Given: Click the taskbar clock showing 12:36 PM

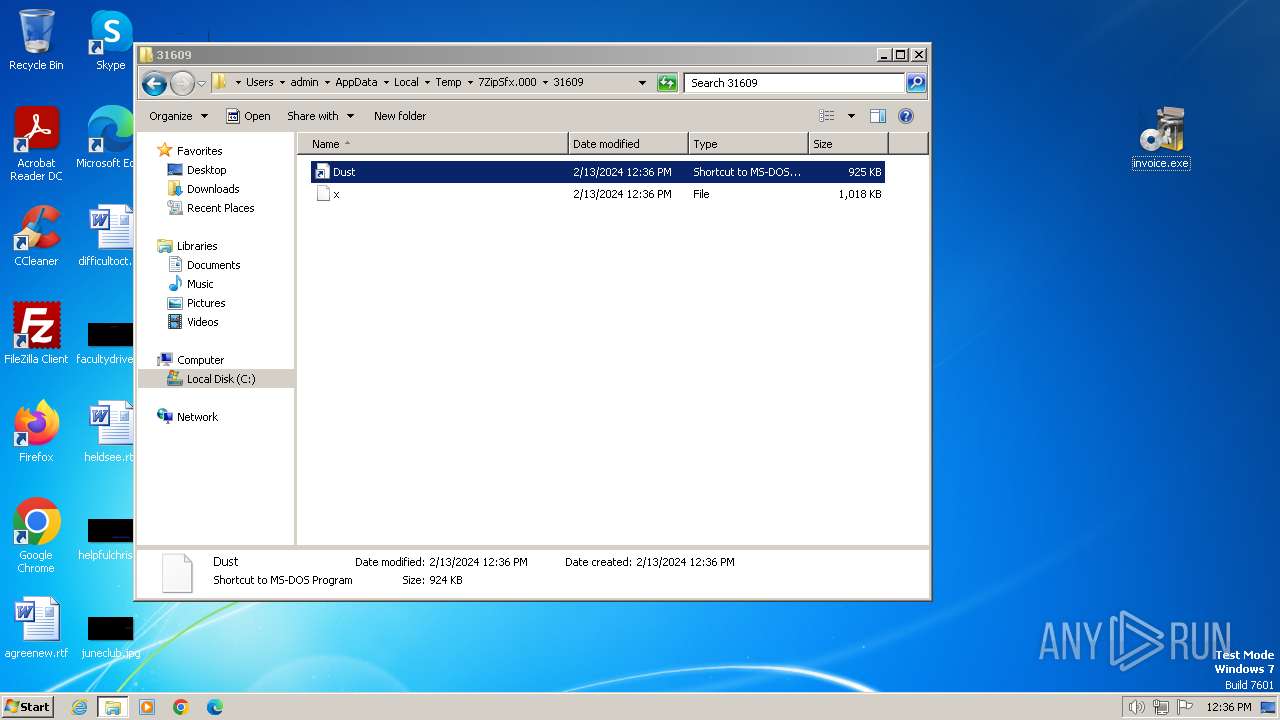Looking at the screenshot, I should tap(1228, 707).
